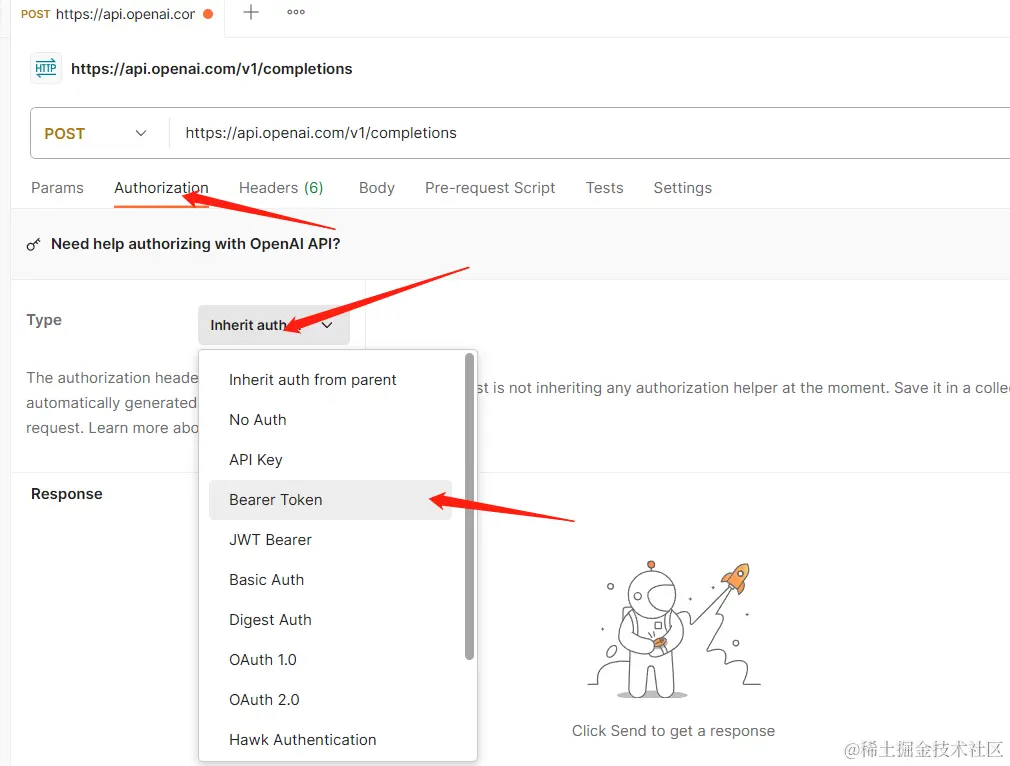The image size is (1010, 766).
Task: Open the Headers (6) tab
Action: point(281,187)
